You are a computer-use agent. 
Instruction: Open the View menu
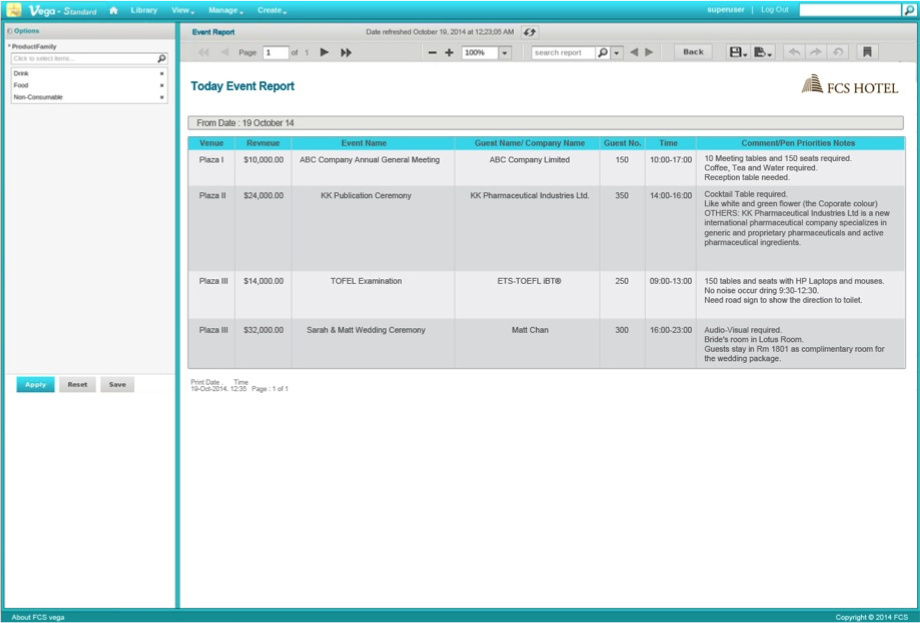point(182,10)
